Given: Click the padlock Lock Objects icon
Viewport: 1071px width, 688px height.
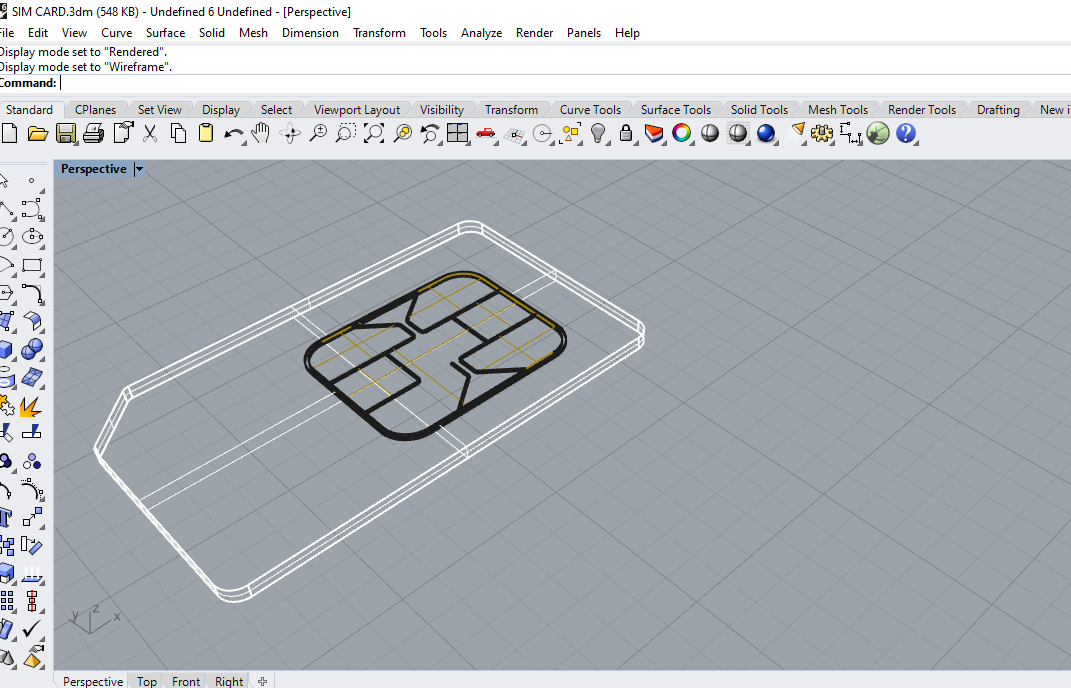Looking at the screenshot, I should click(x=626, y=133).
